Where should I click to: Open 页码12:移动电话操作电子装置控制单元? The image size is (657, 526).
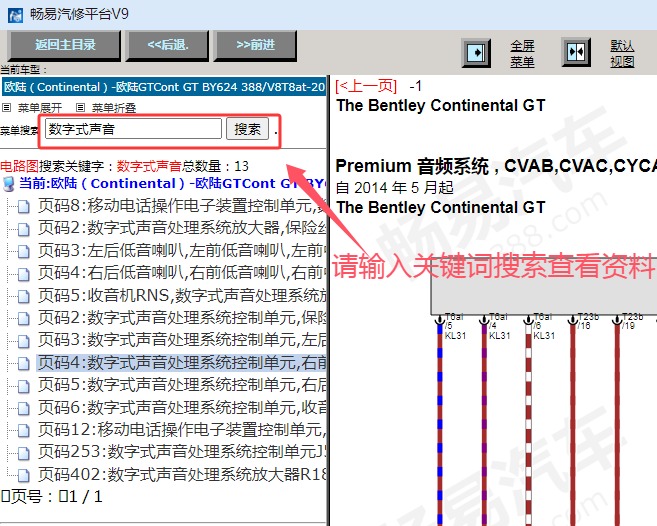(x=181, y=430)
